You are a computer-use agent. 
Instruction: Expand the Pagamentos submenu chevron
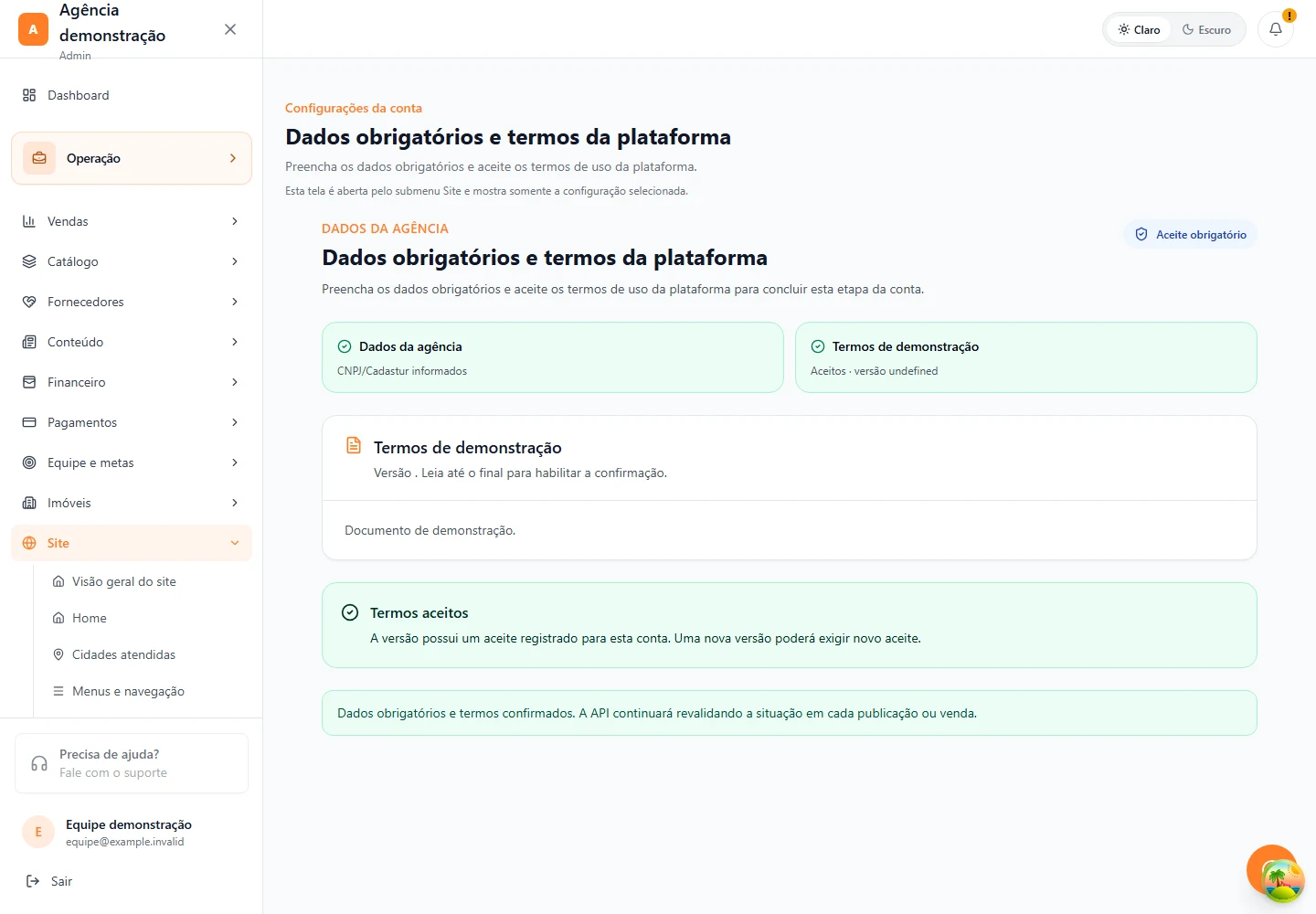coord(235,422)
